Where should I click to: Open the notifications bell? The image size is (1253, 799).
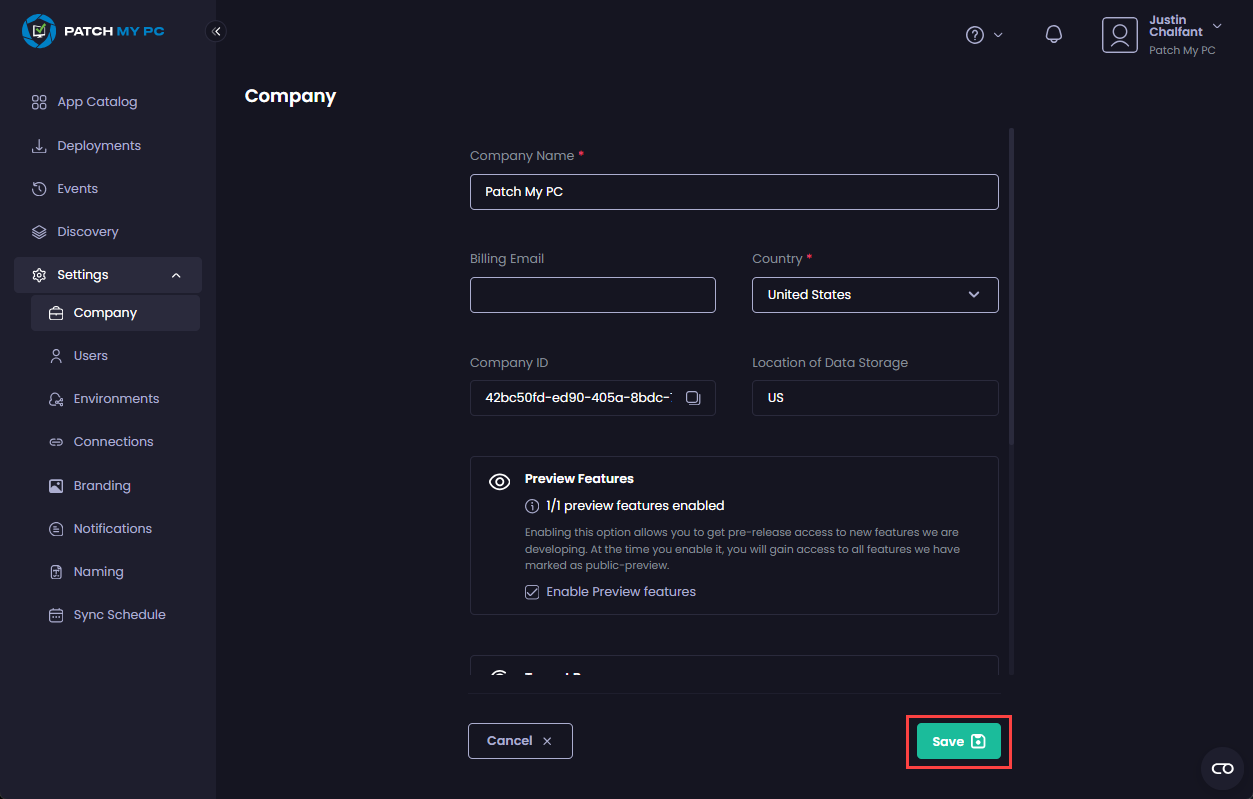(1053, 35)
